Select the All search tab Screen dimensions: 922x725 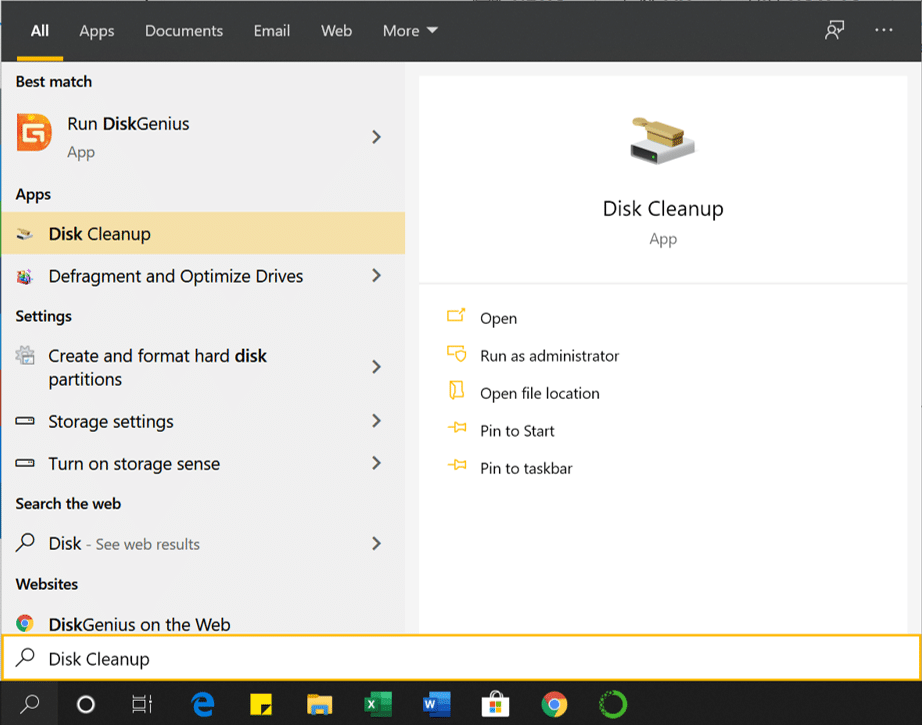click(x=39, y=31)
